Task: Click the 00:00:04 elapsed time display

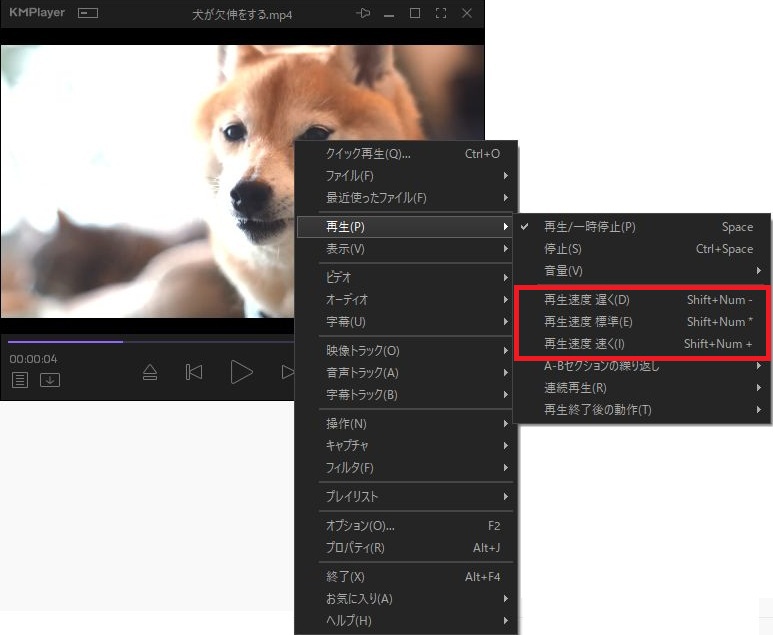Action: [x=34, y=359]
